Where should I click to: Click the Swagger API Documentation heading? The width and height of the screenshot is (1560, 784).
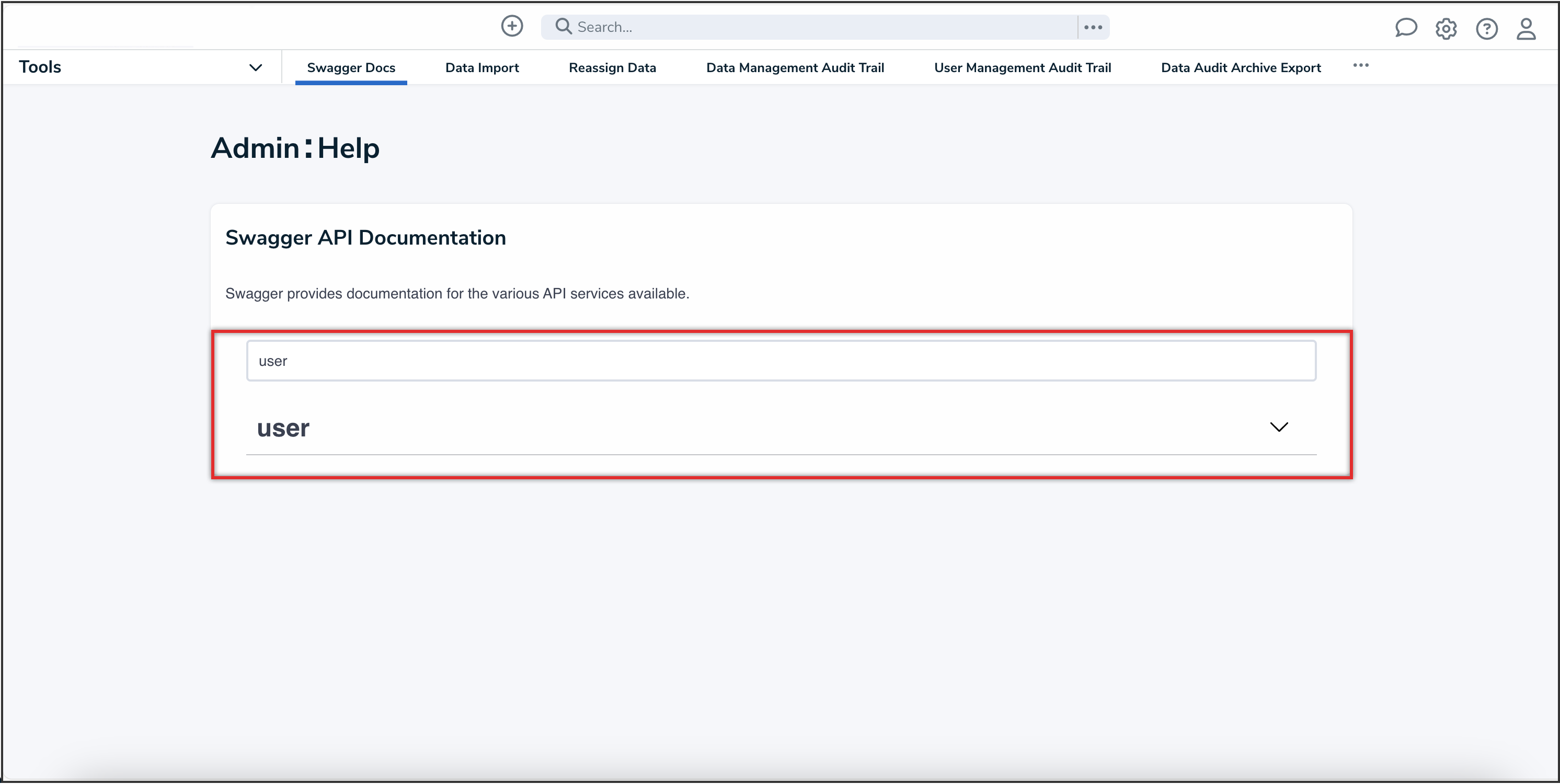click(x=366, y=237)
